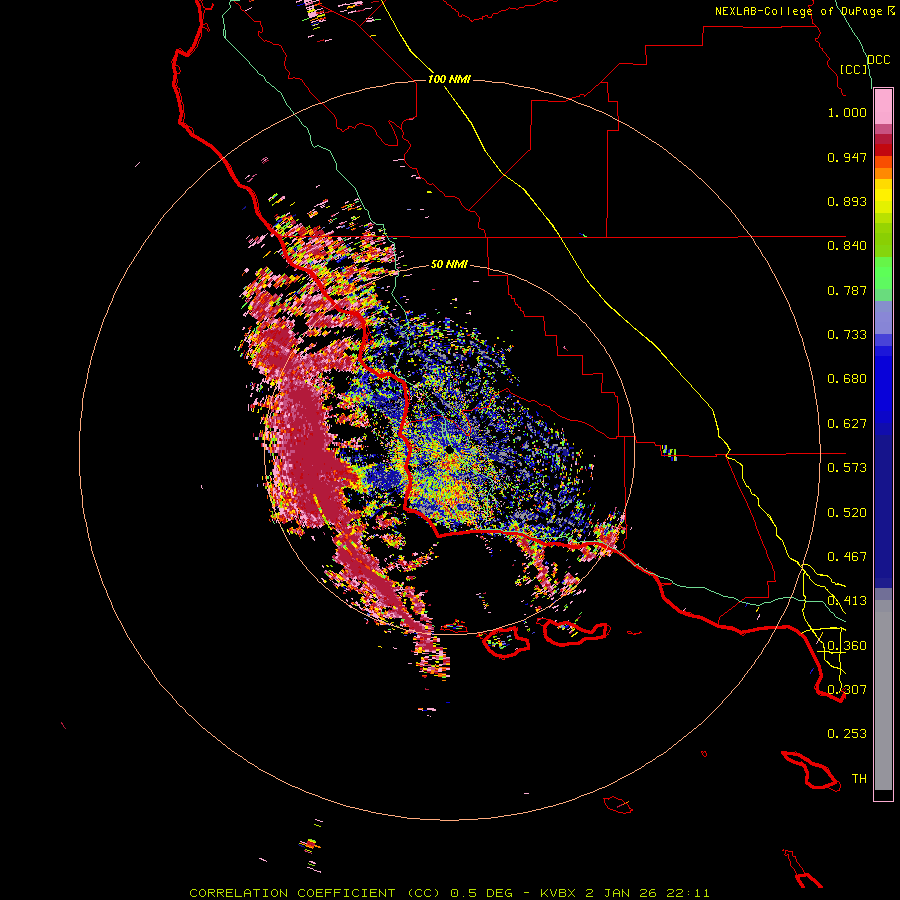This screenshot has width=900, height=900.
Task: Select the 0.627 scale value
Action: click(847, 424)
